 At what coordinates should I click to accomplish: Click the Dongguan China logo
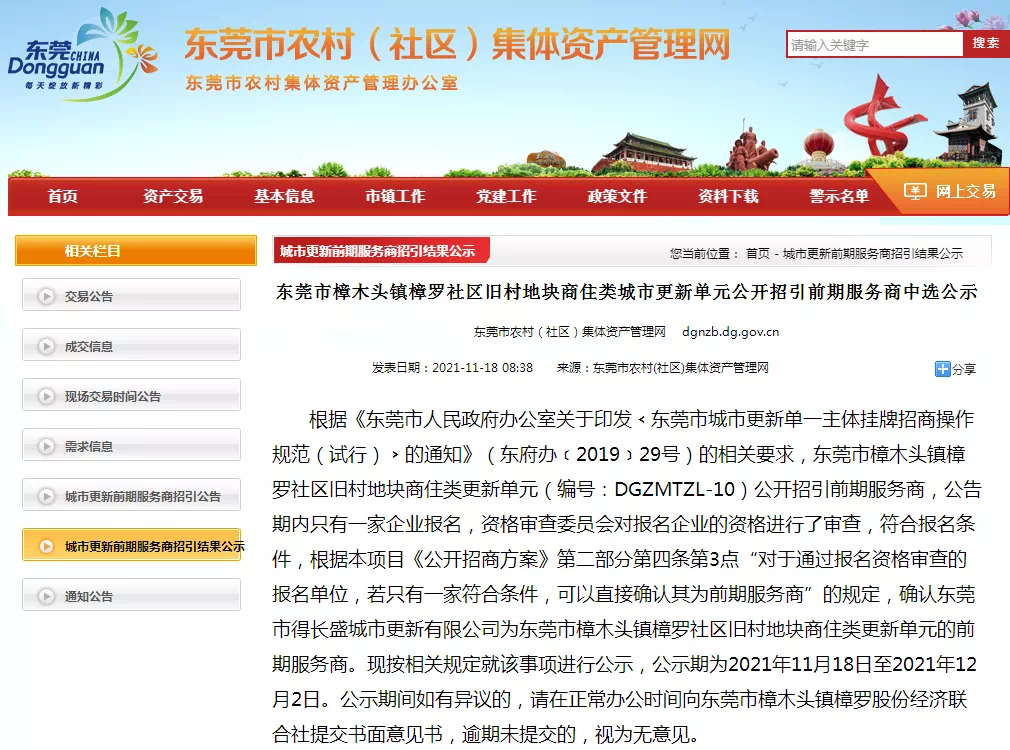point(82,55)
